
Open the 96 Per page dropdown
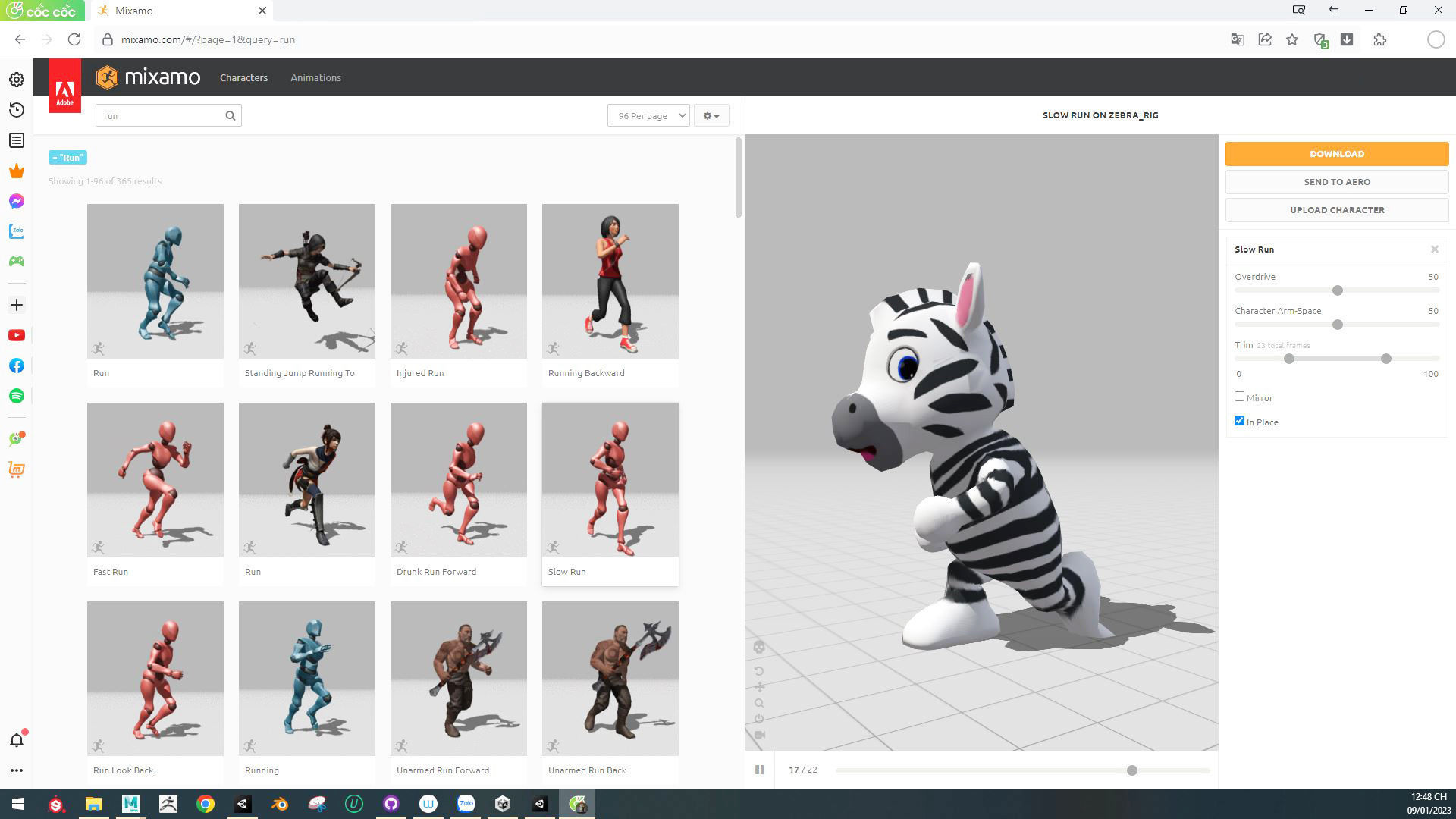tap(648, 116)
